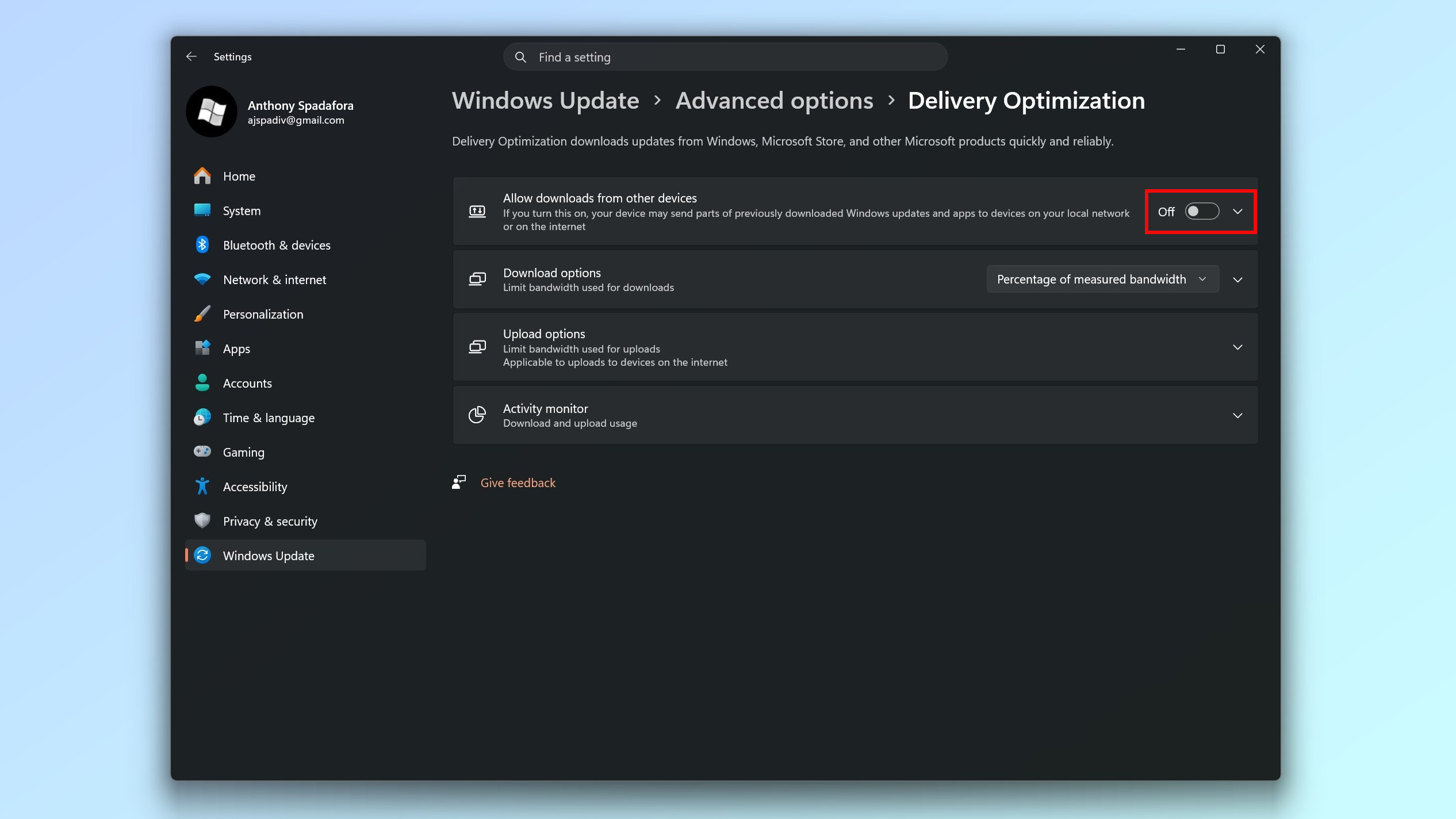Open the Percentage of measured bandwidth dropdown

[1101, 279]
